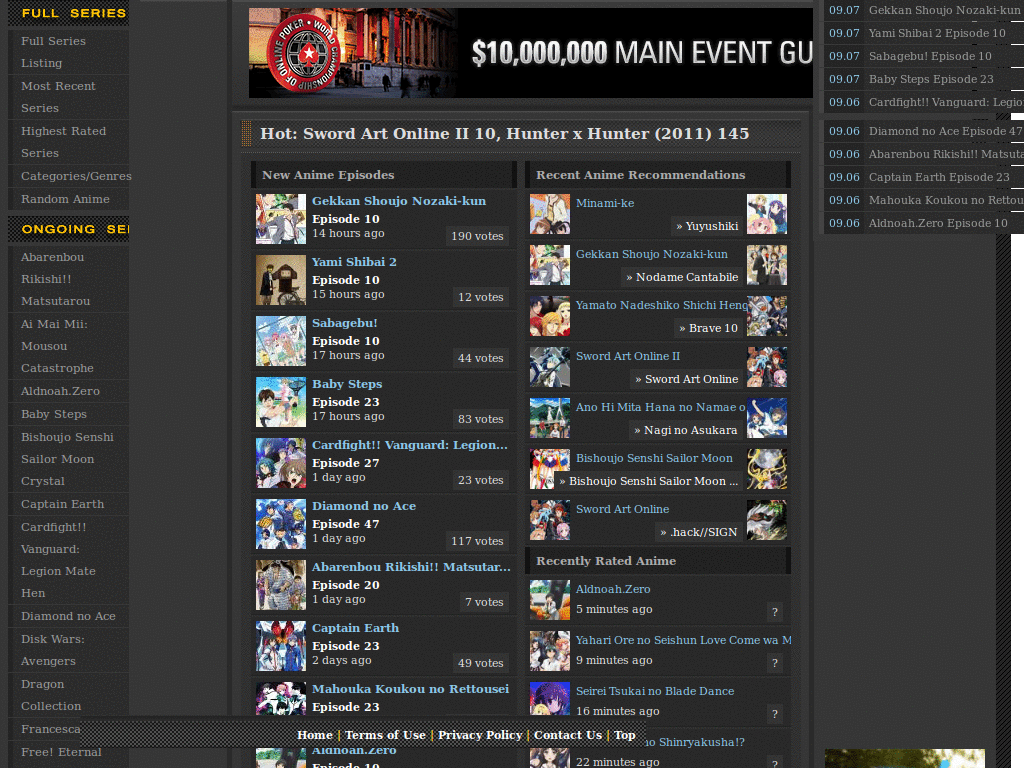Click Nagi no Asukara thumbnail image

click(x=767, y=418)
